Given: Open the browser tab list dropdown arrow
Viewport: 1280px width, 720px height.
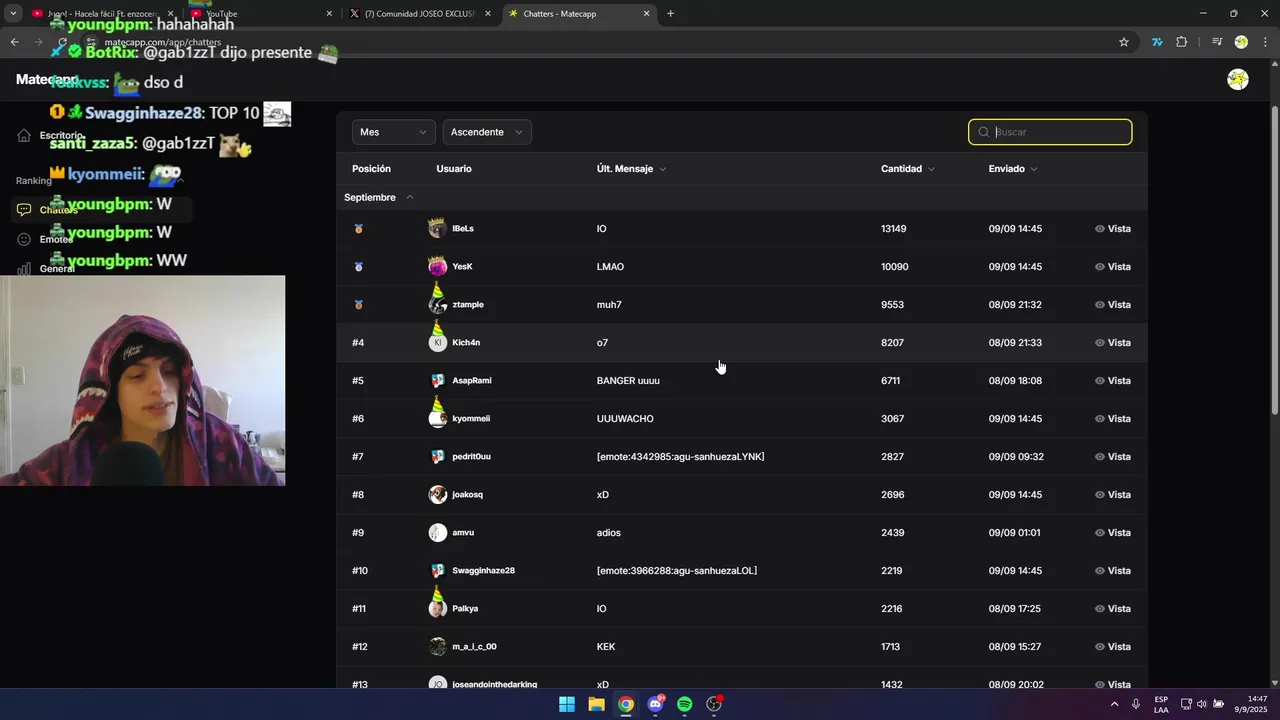Looking at the screenshot, I should pyautogui.click(x=13, y=14).
